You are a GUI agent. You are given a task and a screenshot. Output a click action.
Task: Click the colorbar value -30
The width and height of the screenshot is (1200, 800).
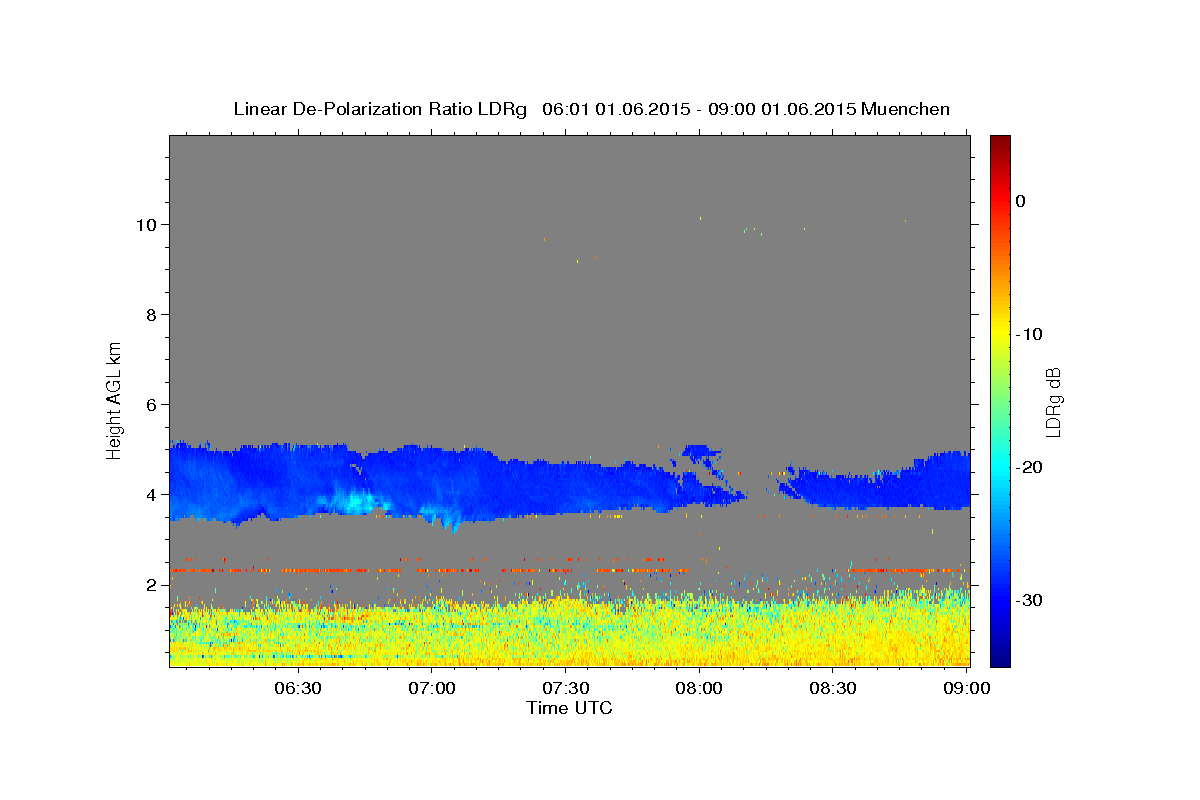point(1030,600)
